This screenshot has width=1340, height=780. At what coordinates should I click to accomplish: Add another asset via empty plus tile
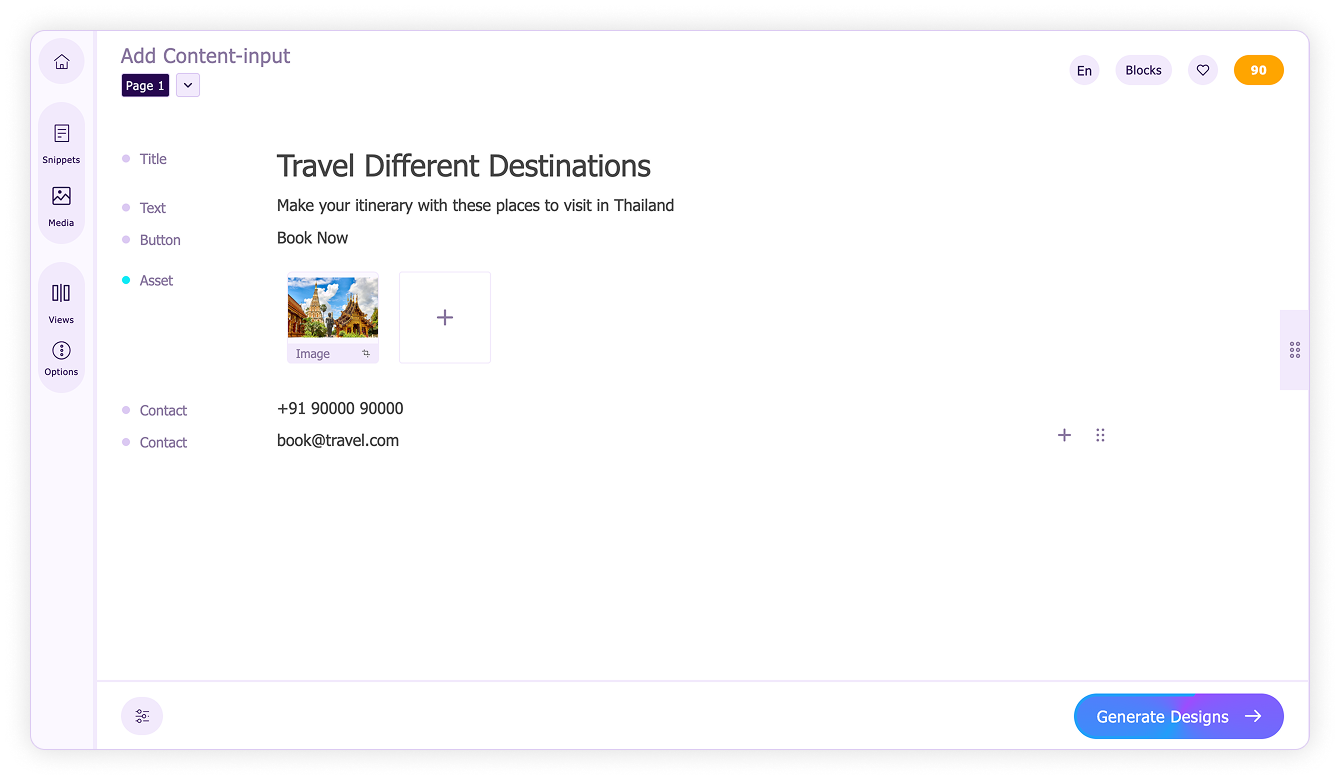tap(445, 317)
